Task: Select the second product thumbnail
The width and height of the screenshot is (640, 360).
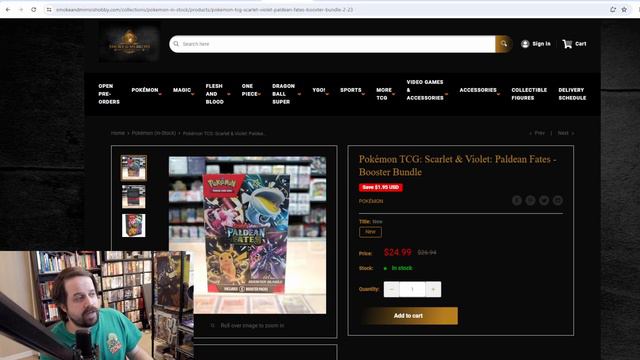Action: (133, 197)
